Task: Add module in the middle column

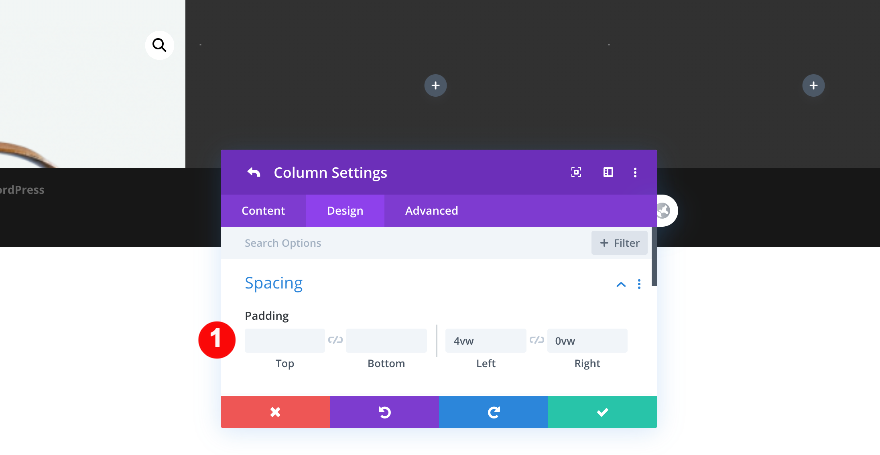Action: [435, 86]
